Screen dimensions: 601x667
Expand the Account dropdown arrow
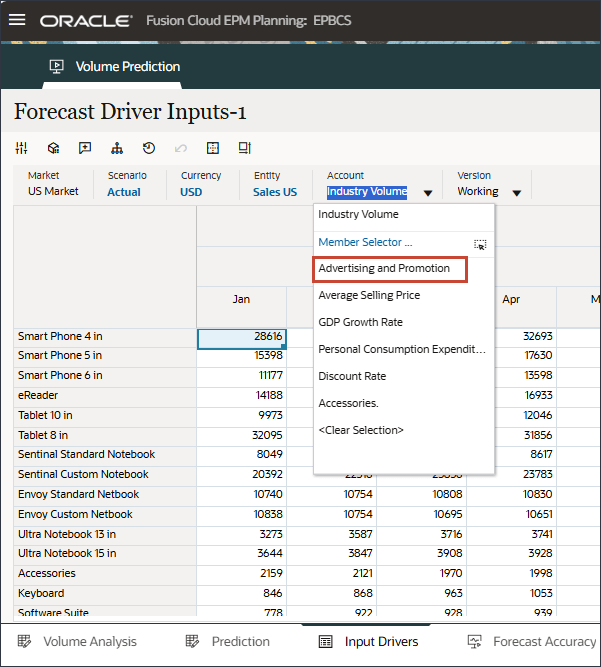click(428, 193)
